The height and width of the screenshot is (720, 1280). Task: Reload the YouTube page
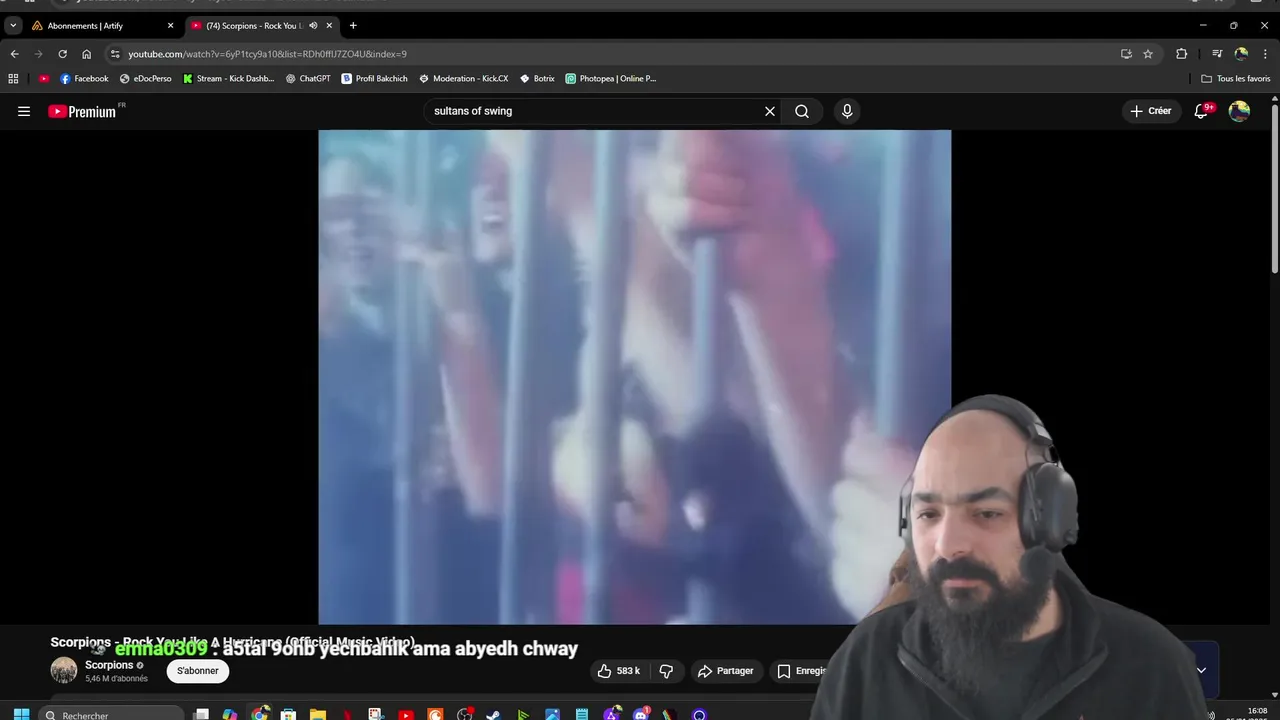62,54
